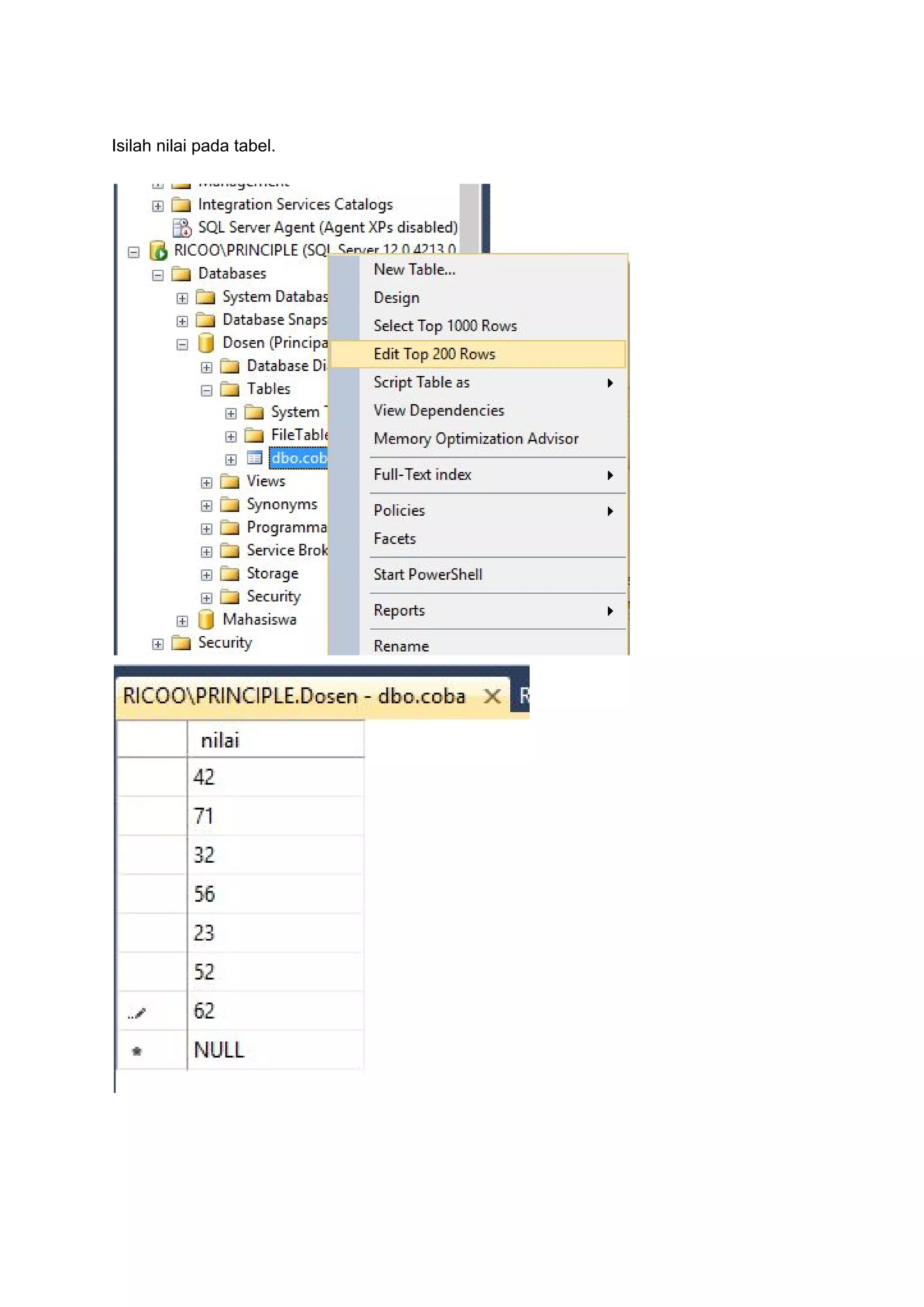Expand the Mahasiswa database node
The width and height of the screenshot is (924, 1307).
(182, 621)
